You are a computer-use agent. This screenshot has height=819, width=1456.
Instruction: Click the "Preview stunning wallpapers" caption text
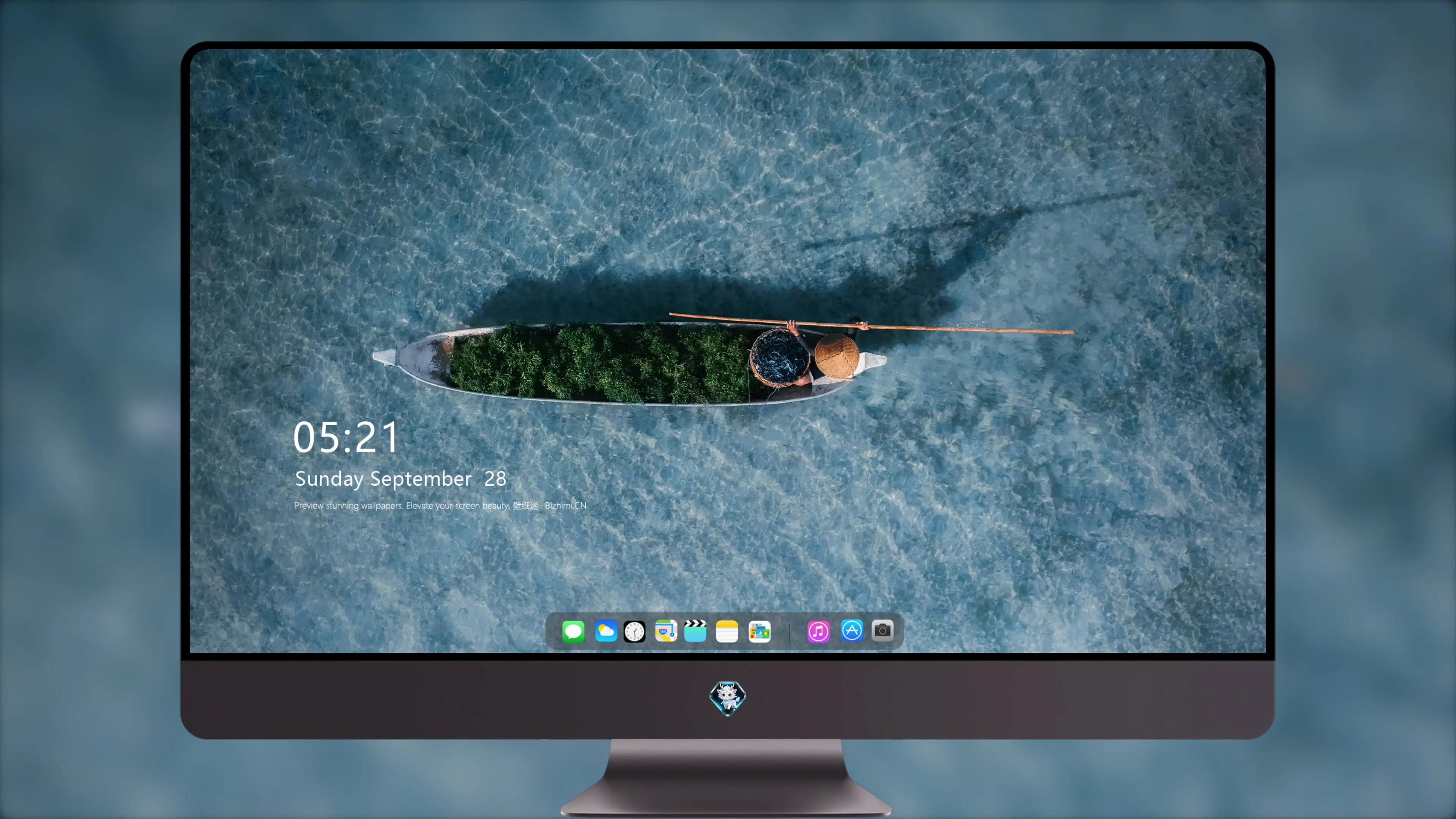coord(440,505)
